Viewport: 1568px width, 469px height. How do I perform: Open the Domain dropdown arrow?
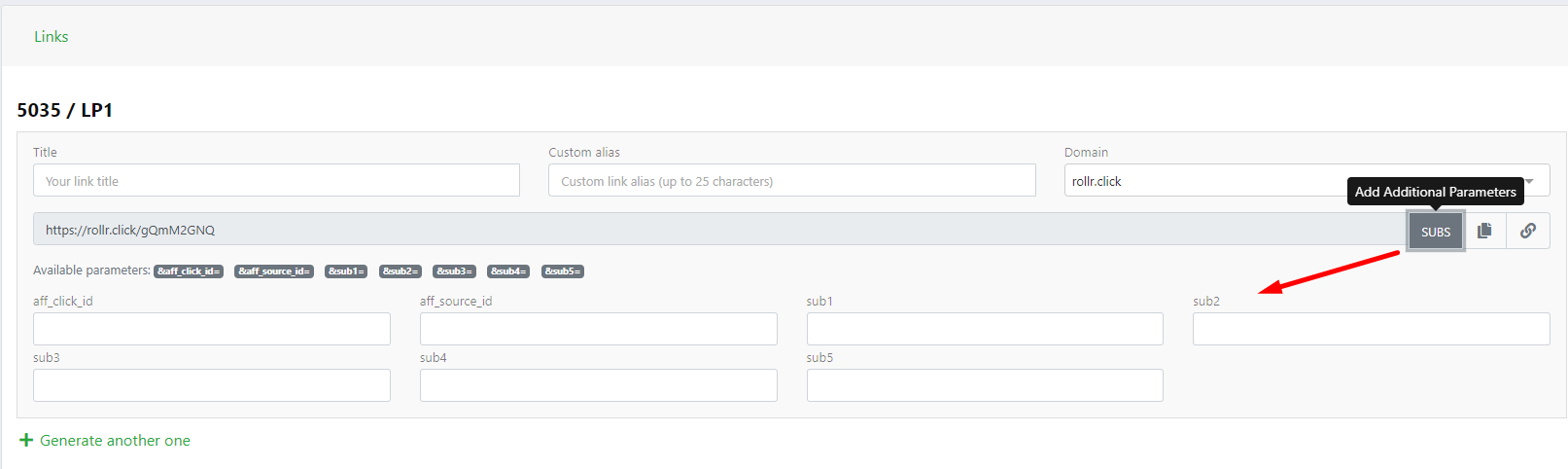(x=1529, y=181)
